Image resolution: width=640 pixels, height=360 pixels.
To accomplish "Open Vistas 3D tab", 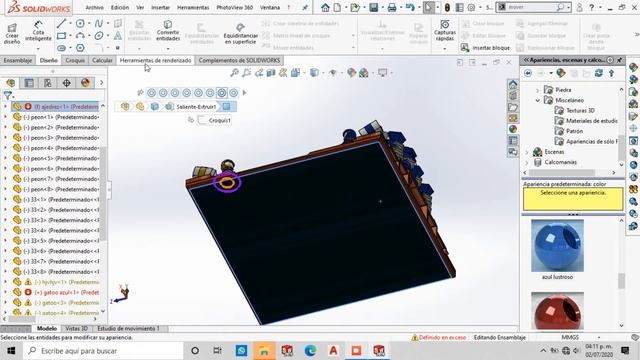I will pos(77,328).
